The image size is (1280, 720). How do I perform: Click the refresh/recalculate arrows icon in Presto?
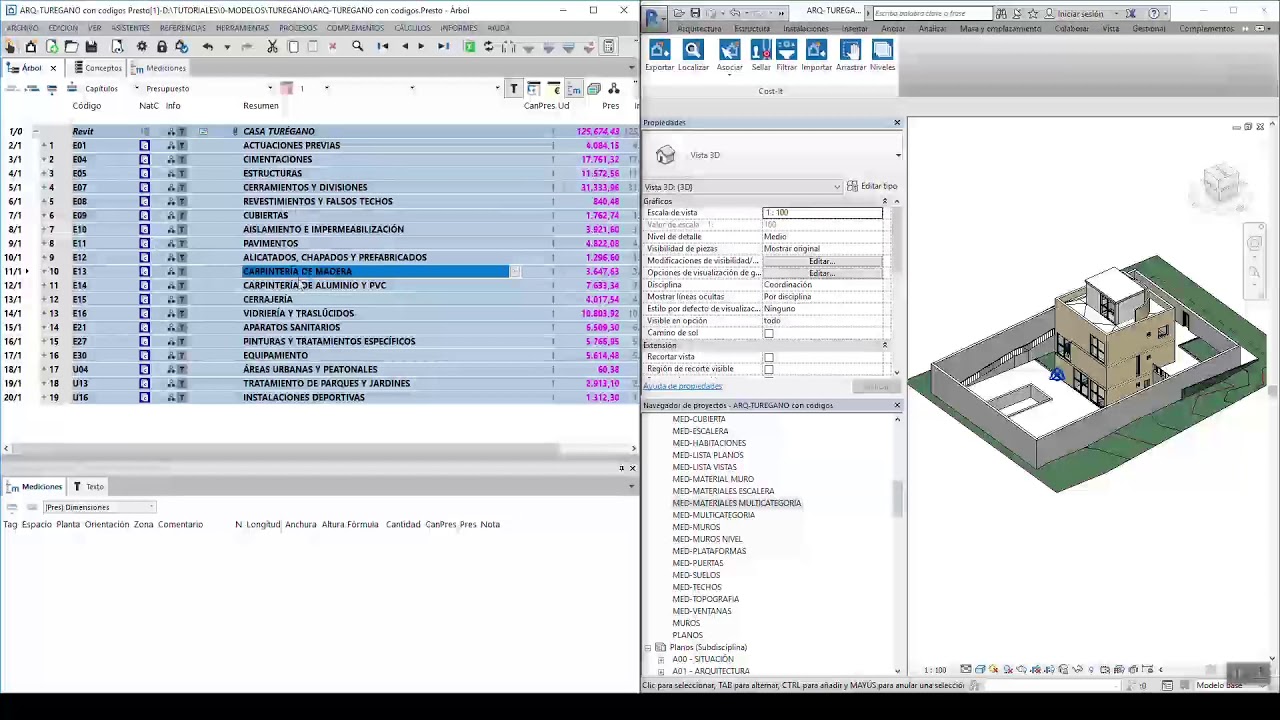489,47
